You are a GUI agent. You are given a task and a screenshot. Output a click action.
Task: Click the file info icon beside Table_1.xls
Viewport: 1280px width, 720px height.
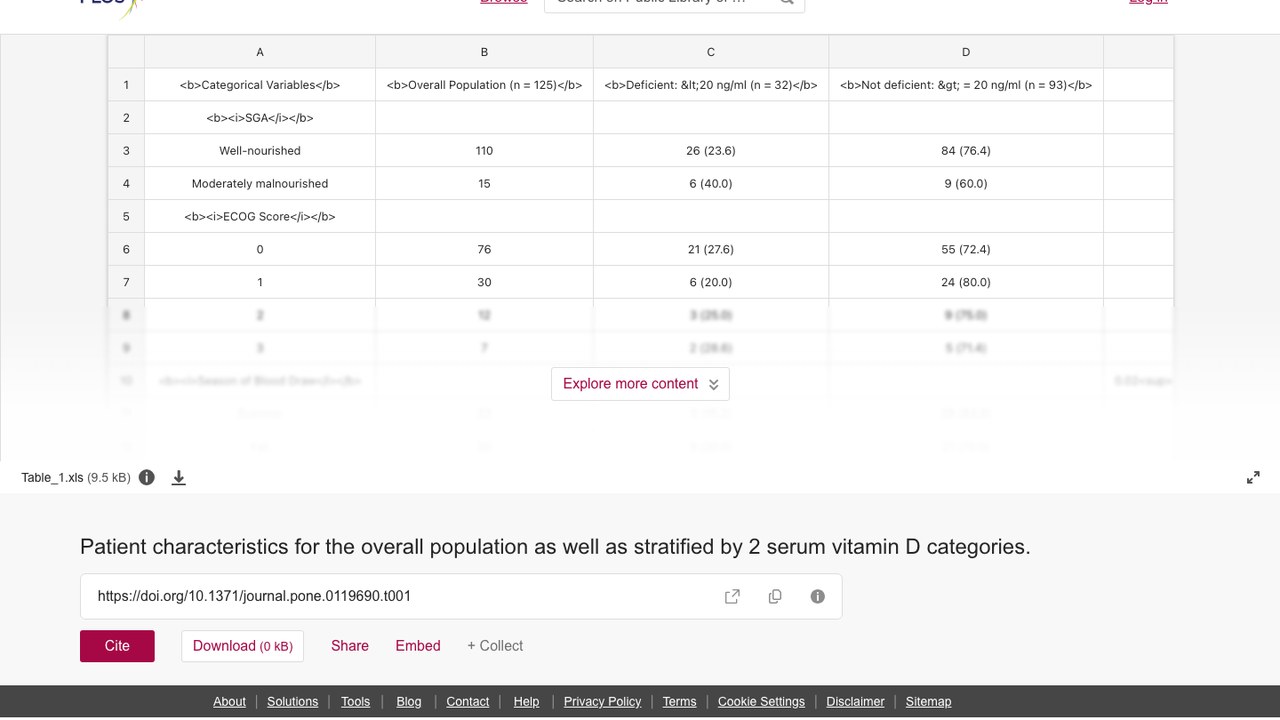147,478
